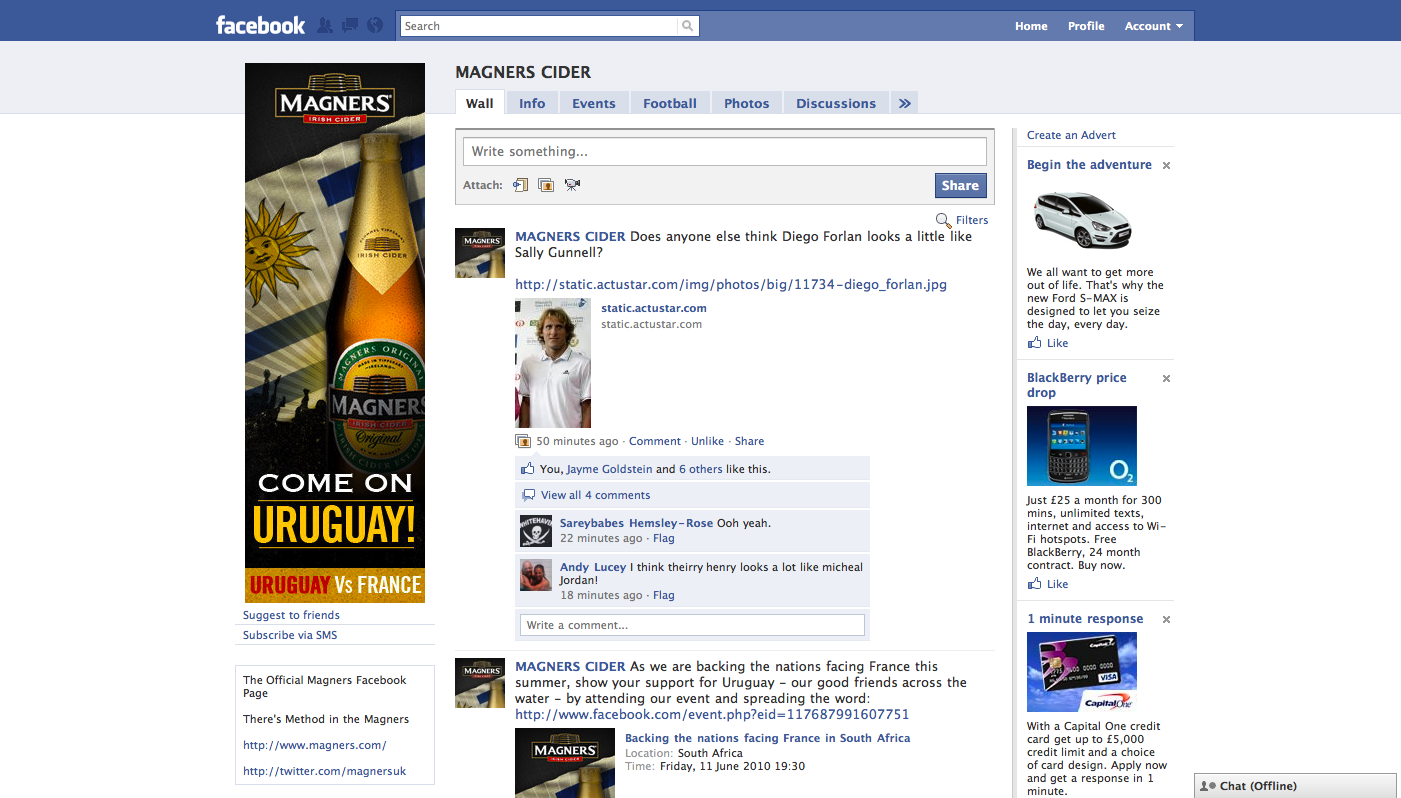Open the messages icon in top bar
The image size is (1401, 798).
[350, 26]
